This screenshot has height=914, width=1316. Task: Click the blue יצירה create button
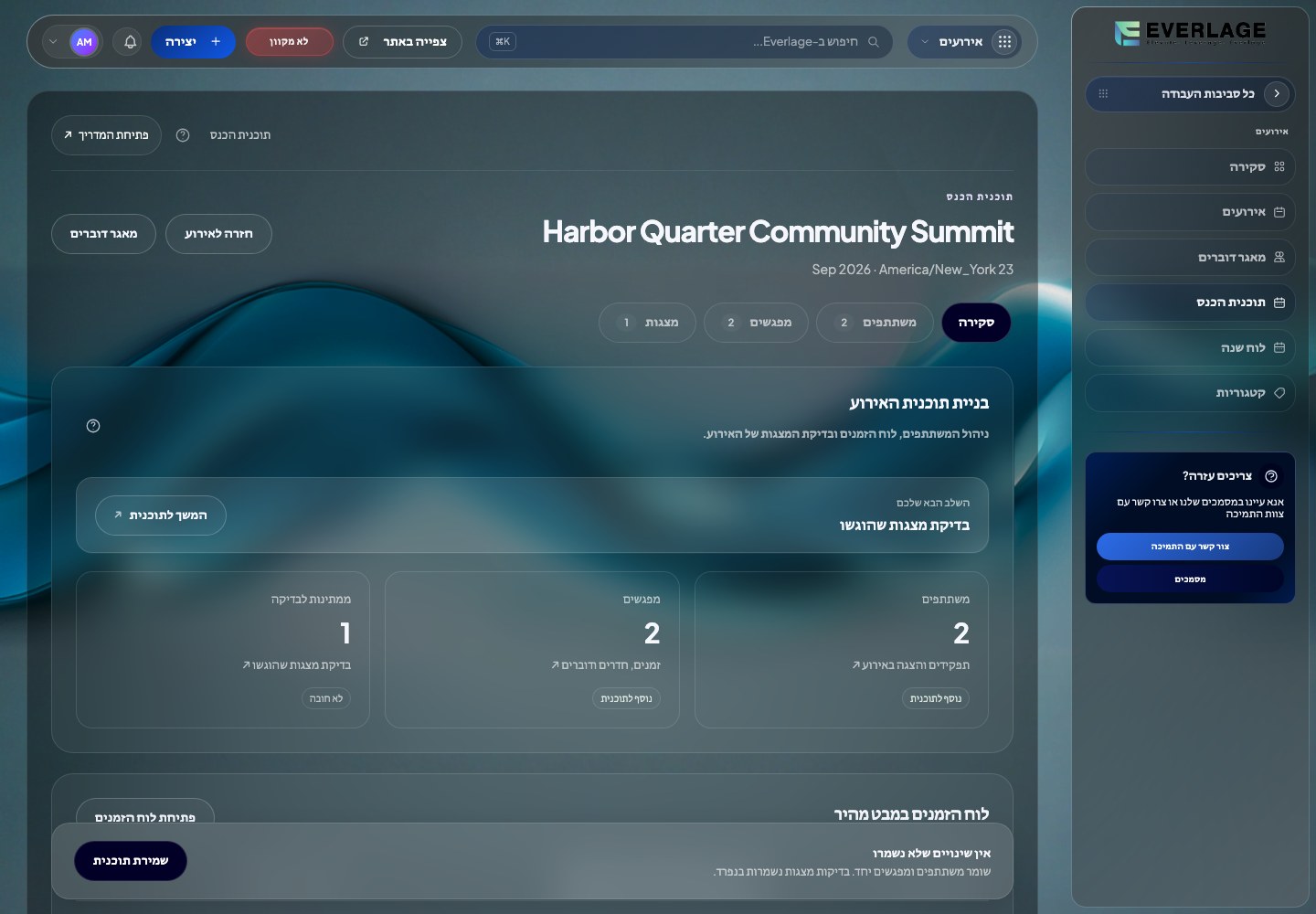tap(193, 42)
